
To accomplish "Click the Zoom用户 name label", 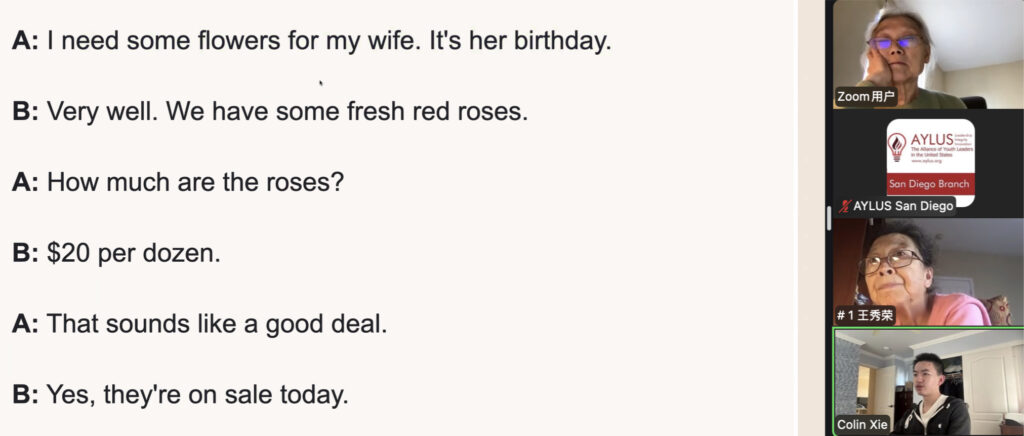I will point(866,98).
